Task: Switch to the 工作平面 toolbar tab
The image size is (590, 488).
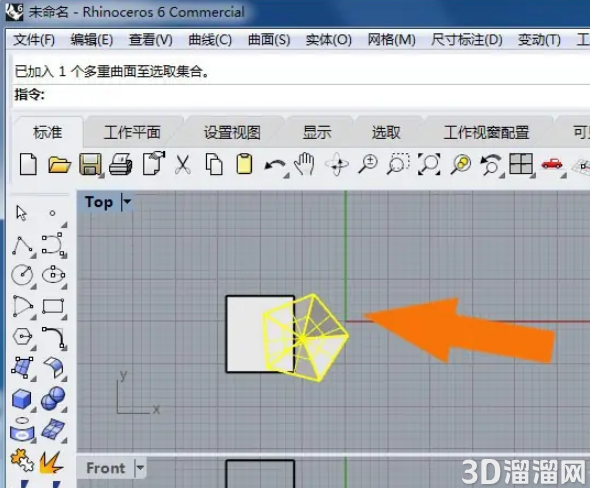Action: 132,132
